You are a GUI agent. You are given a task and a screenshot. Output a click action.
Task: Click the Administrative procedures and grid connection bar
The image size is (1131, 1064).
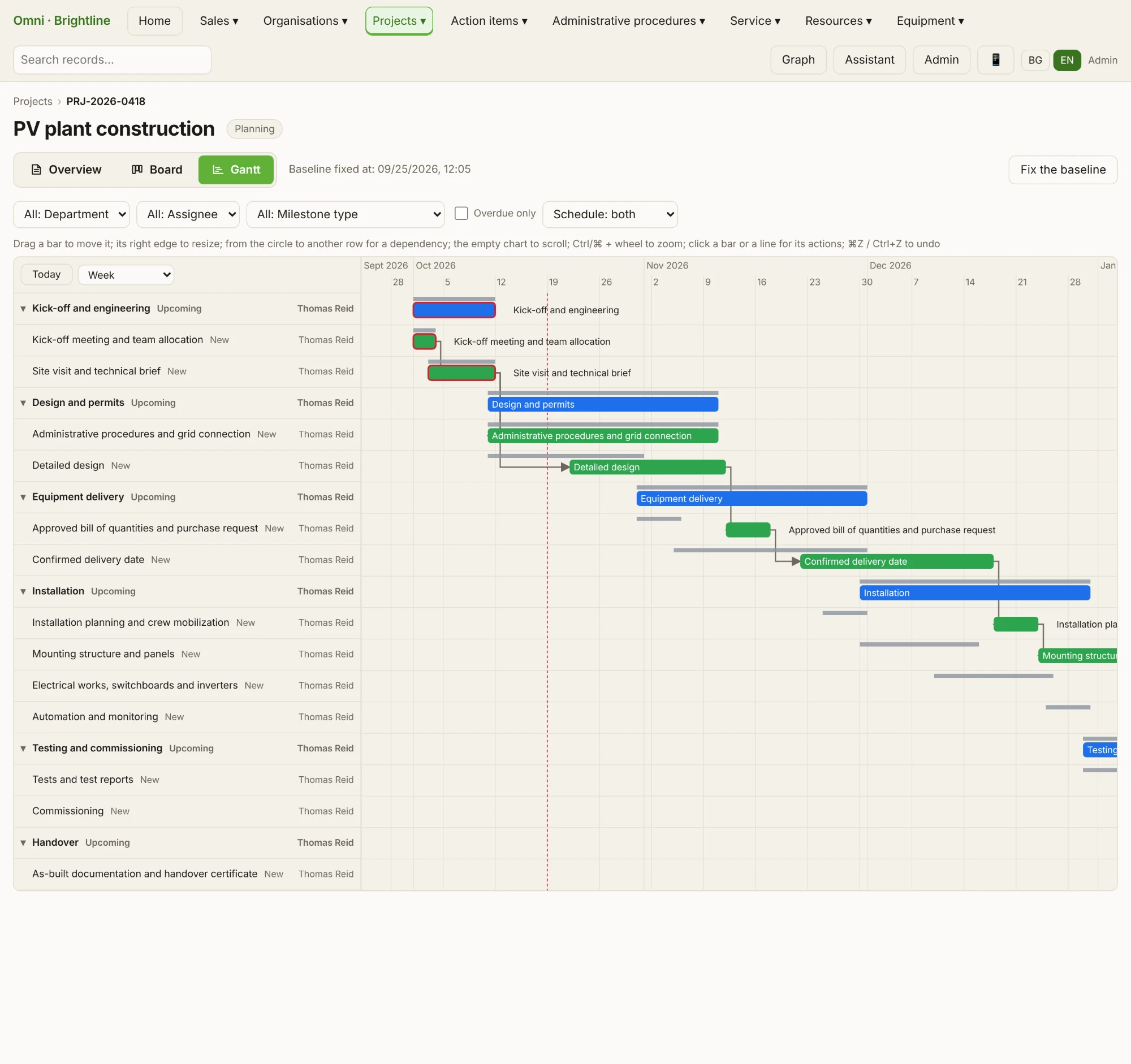pos(602,436)
